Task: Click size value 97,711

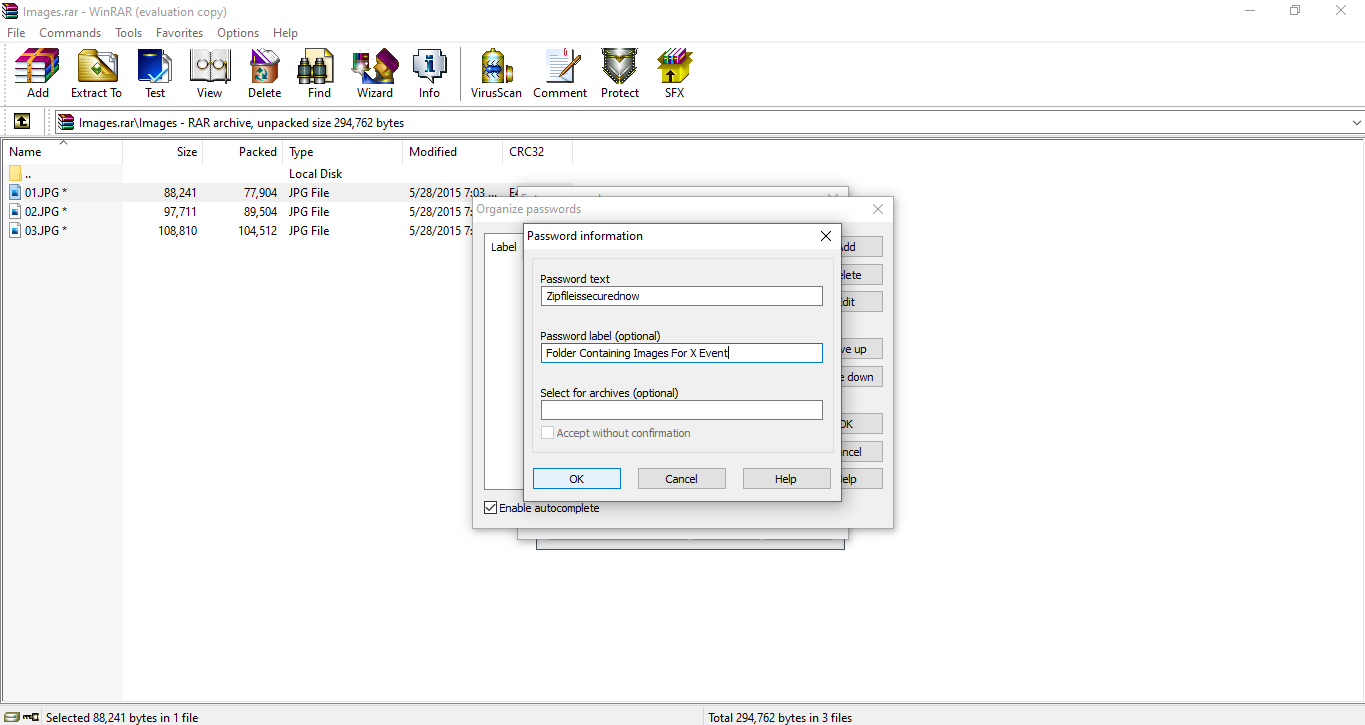Action: point(180,211)
